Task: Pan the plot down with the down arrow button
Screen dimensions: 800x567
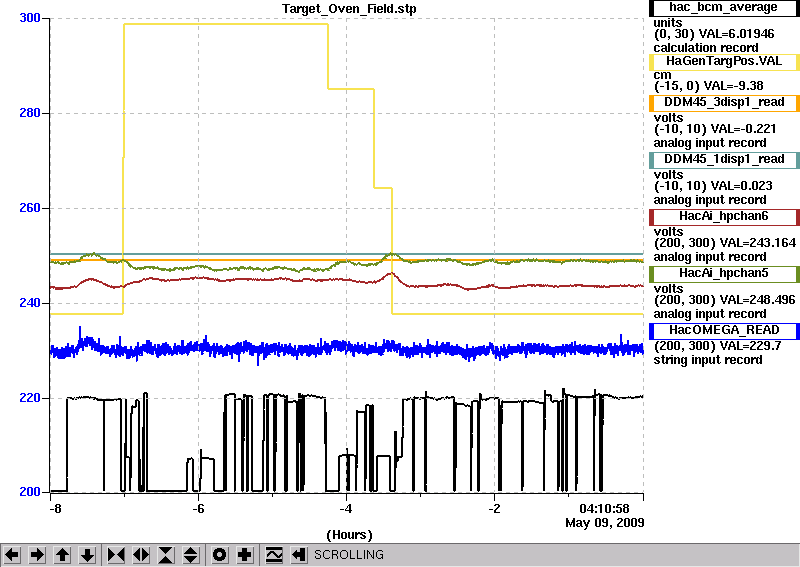Action: 87,555
